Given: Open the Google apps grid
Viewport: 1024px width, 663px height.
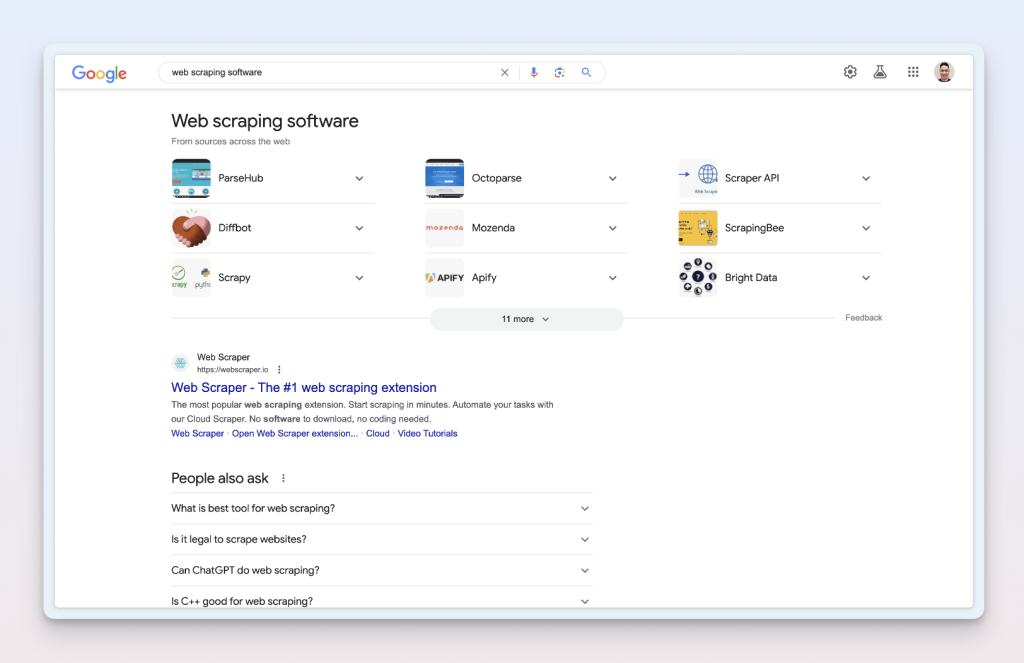Looking at the screenshot, I should pos(913,72).
